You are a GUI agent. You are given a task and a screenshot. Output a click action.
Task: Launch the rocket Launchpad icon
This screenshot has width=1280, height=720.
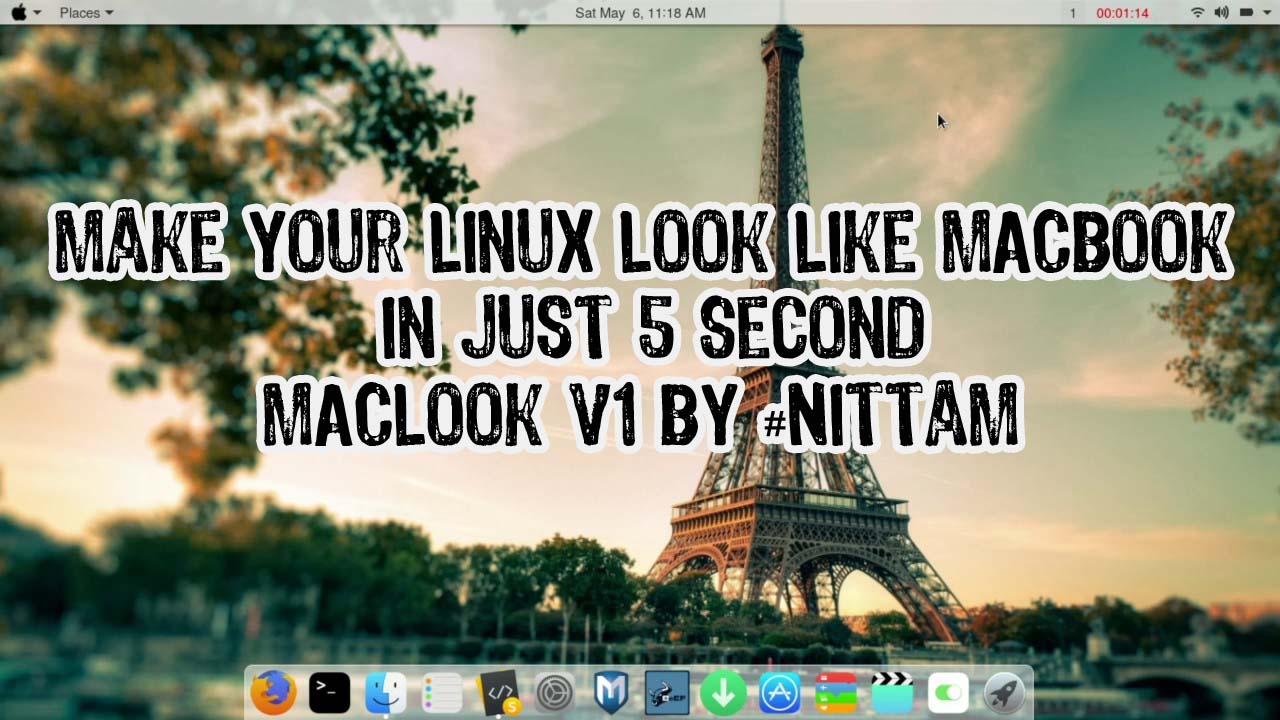click(1003, 691)
